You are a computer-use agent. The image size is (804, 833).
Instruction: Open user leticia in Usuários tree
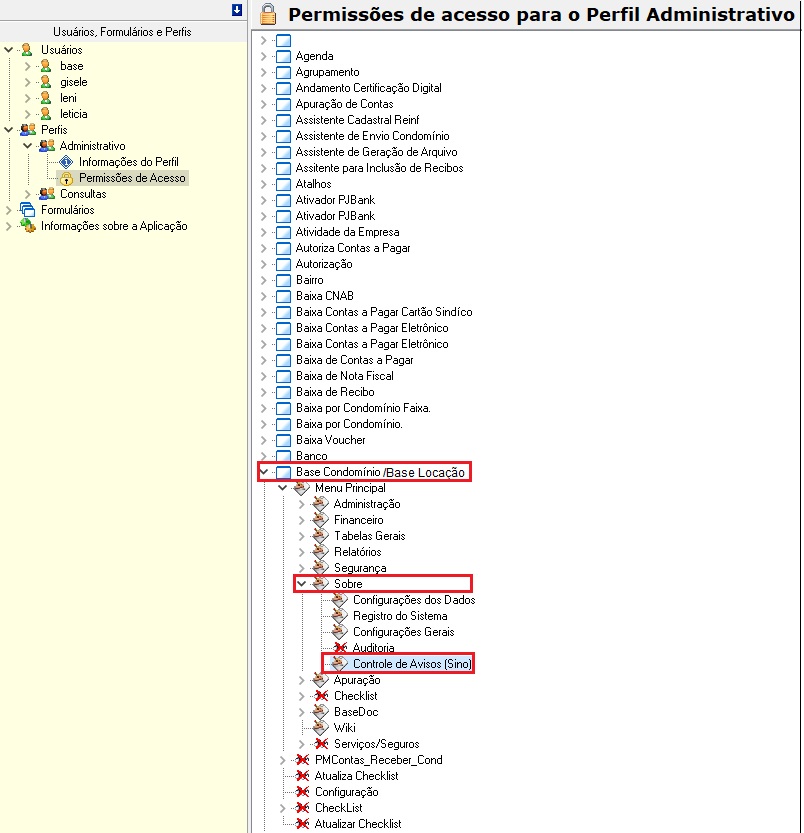coord(73,114)
